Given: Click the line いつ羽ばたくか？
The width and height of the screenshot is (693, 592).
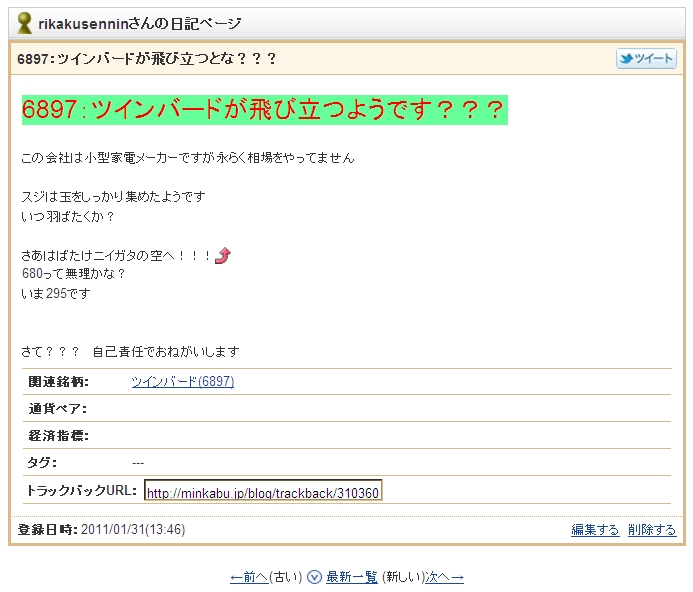Looking at the screenshot, I should click(x=68, y=217).
